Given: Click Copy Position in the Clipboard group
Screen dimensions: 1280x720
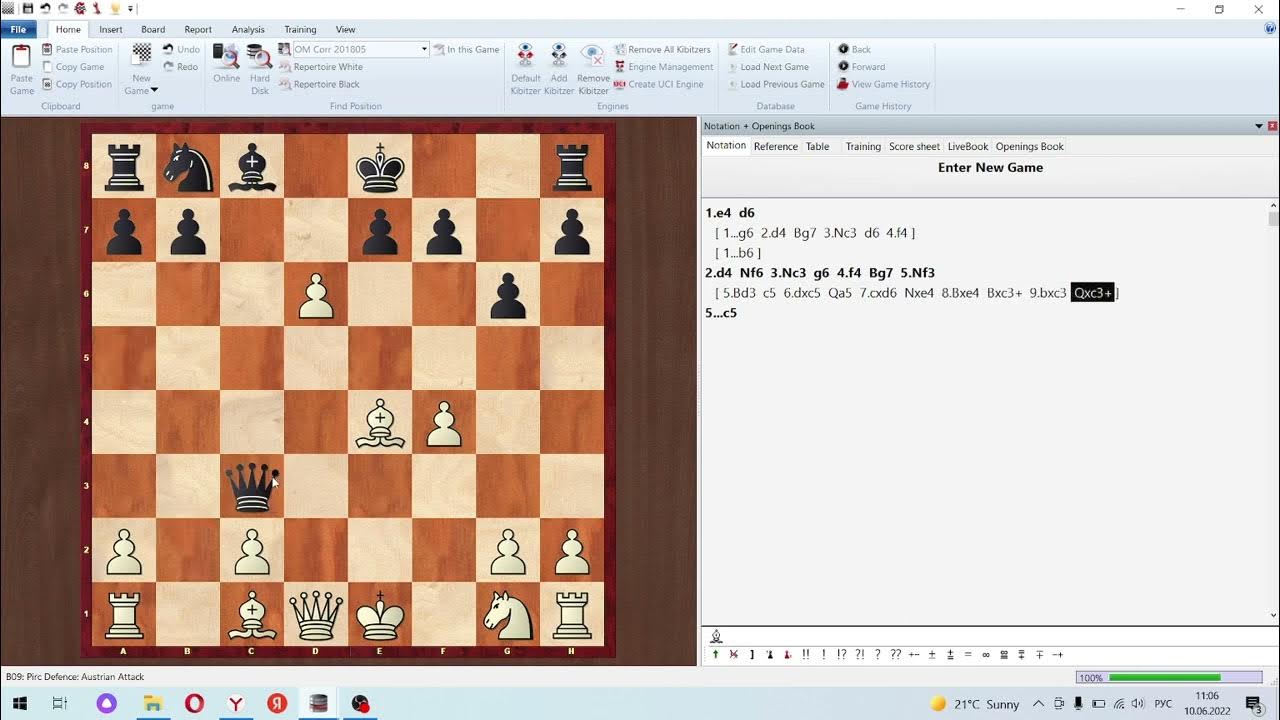Looking at the screenshot, I should pyautogui.click(x=77, y=84).
